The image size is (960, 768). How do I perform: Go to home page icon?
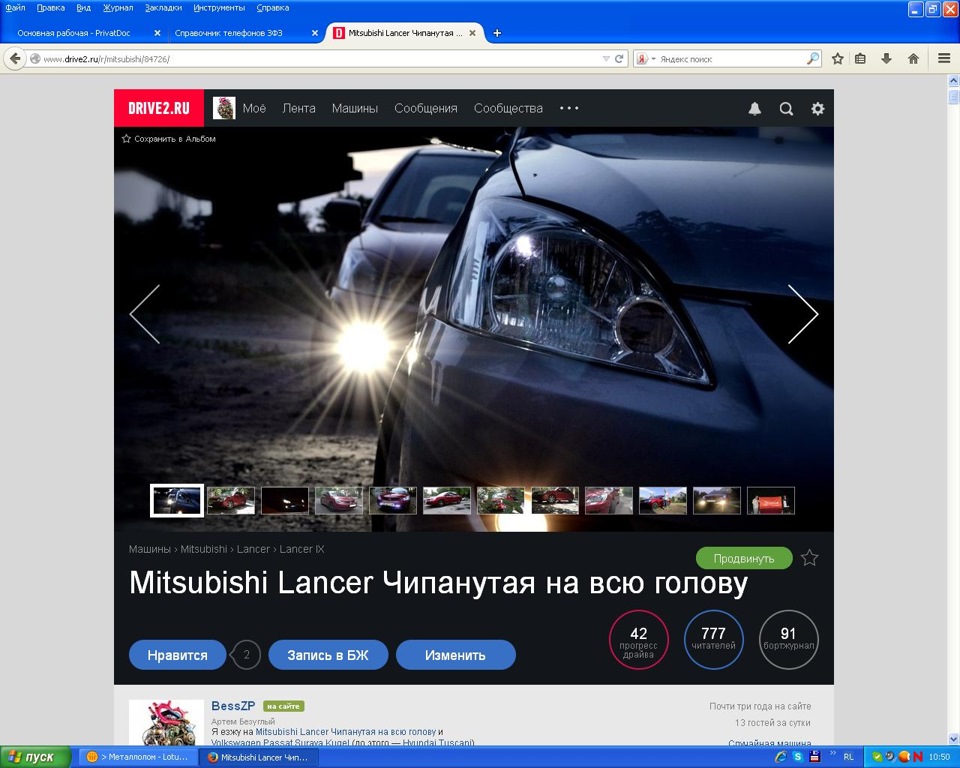point(913,59)
